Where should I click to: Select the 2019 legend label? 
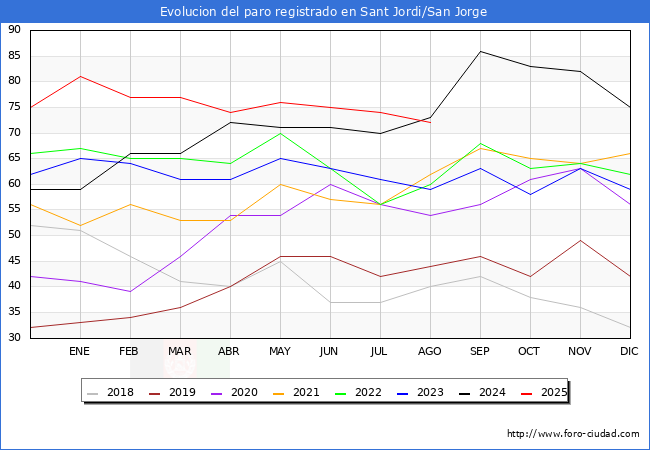tap(182, 392)
